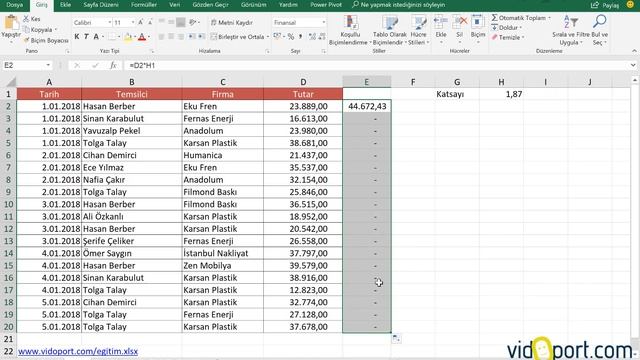Select column E header
640x360 pixels.
point(367,82)
